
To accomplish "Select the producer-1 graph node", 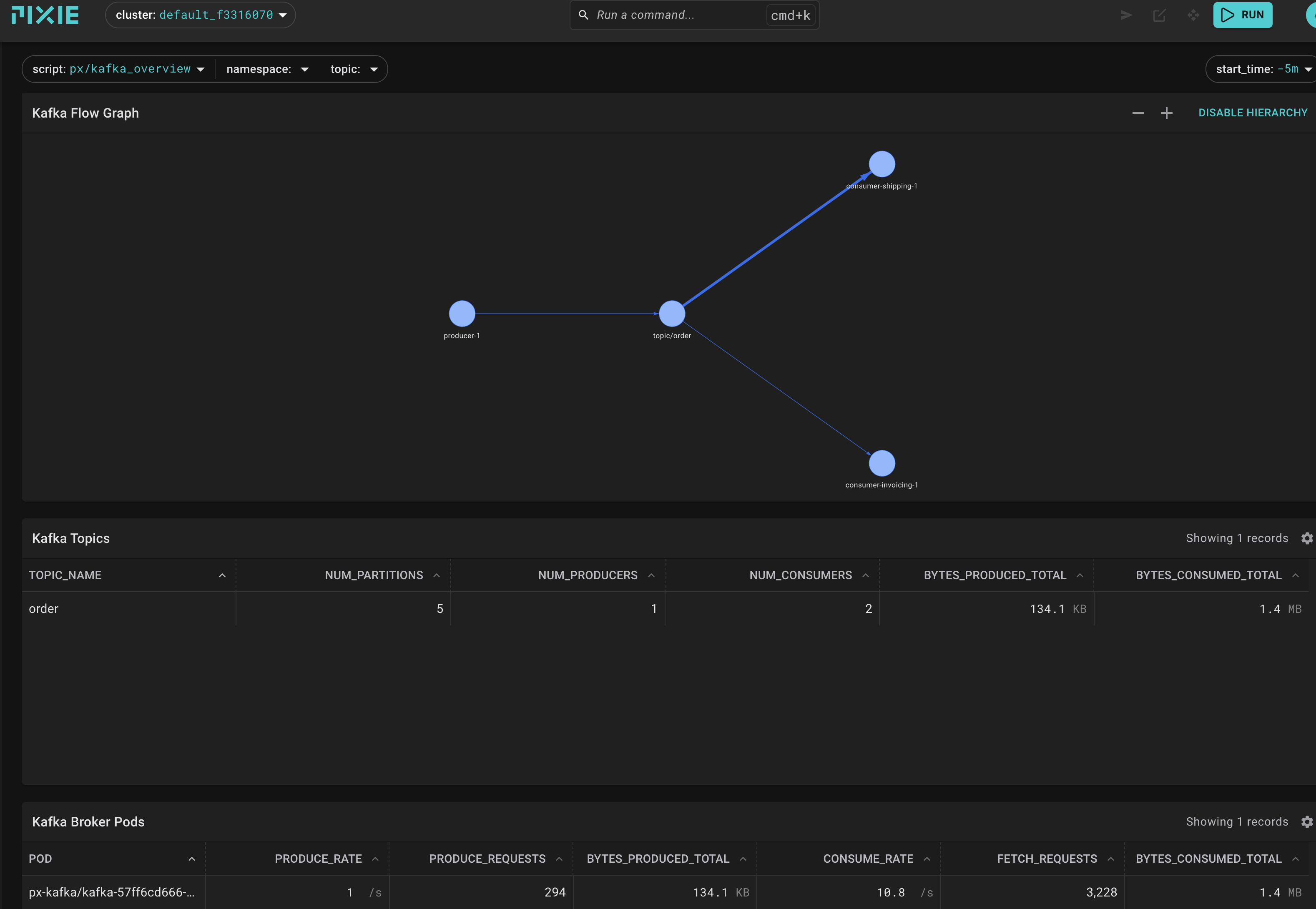I will click(x=462, y=313).
